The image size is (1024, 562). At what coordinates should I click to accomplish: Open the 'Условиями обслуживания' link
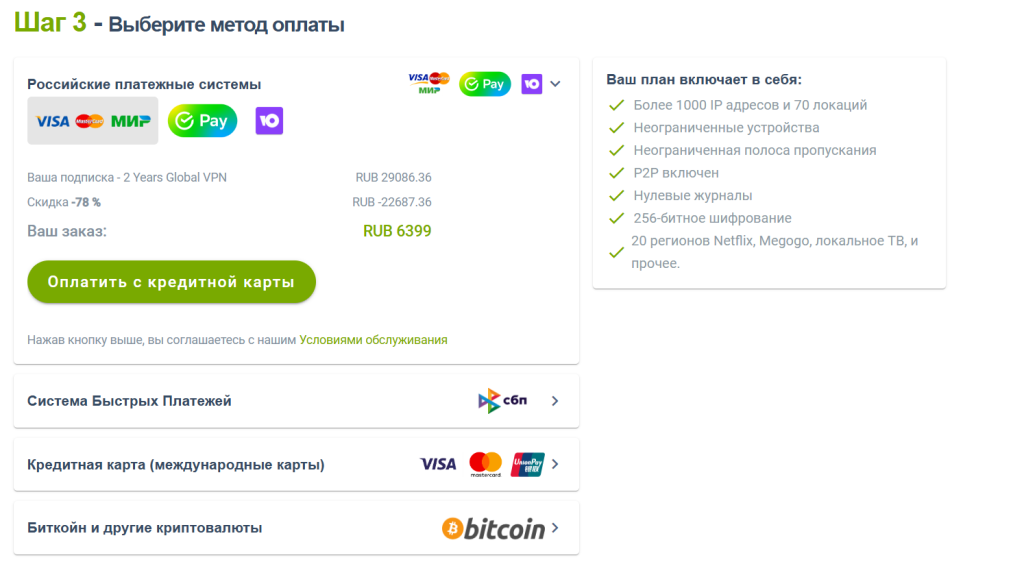point(373,340)
